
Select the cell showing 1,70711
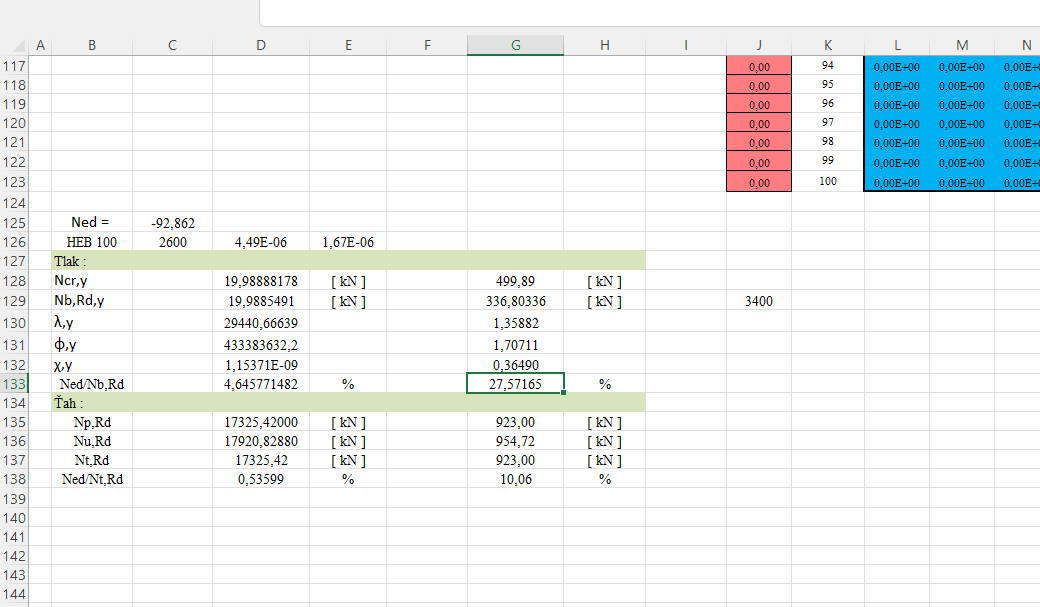tap(515, 345)
